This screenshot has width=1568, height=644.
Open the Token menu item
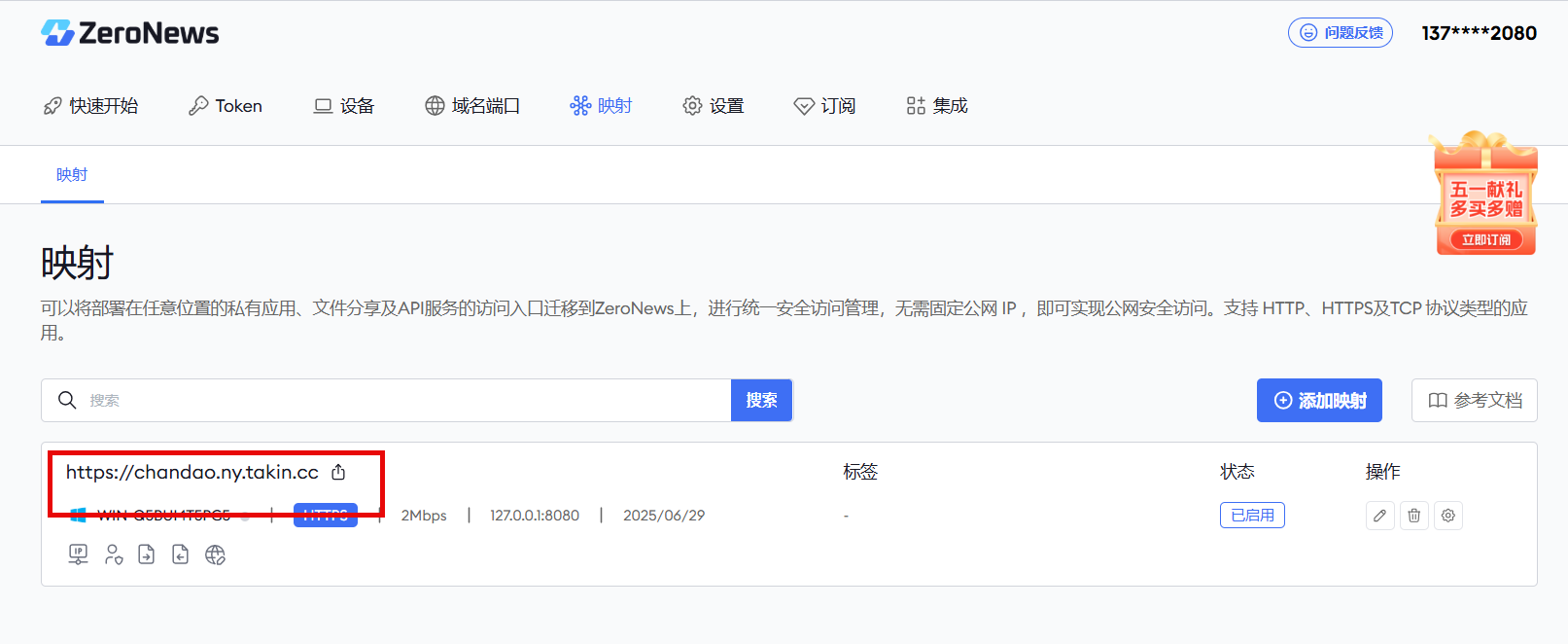(x=226, y=105)
